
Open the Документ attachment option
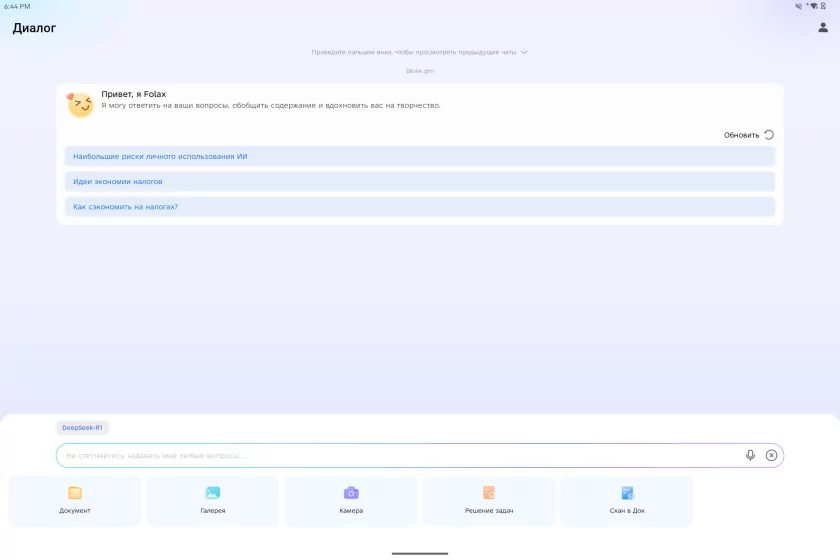point(75,501)
